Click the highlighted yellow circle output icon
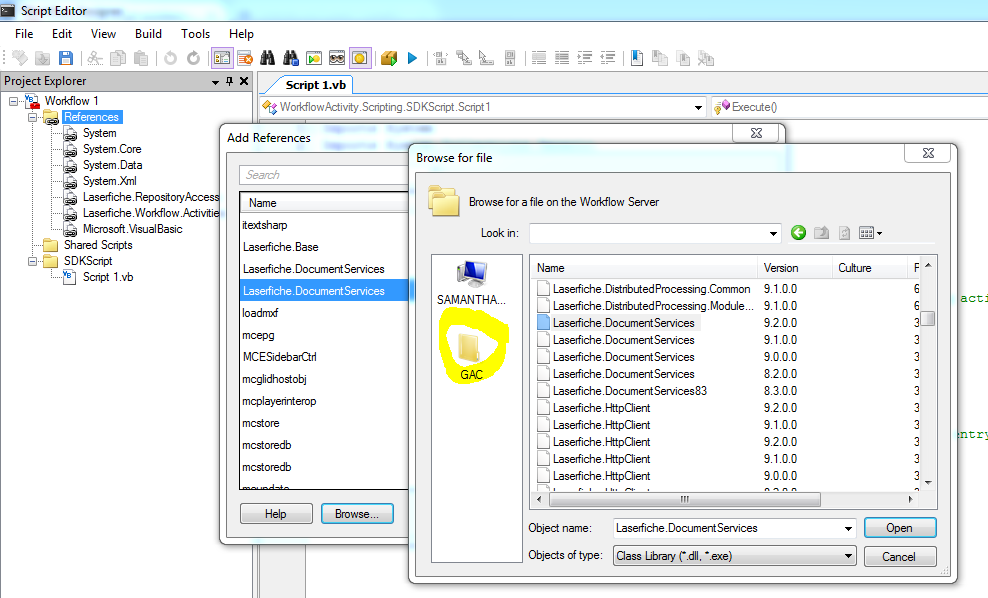The width and height of the screenshot is (988, 598). tap(360, 58)
